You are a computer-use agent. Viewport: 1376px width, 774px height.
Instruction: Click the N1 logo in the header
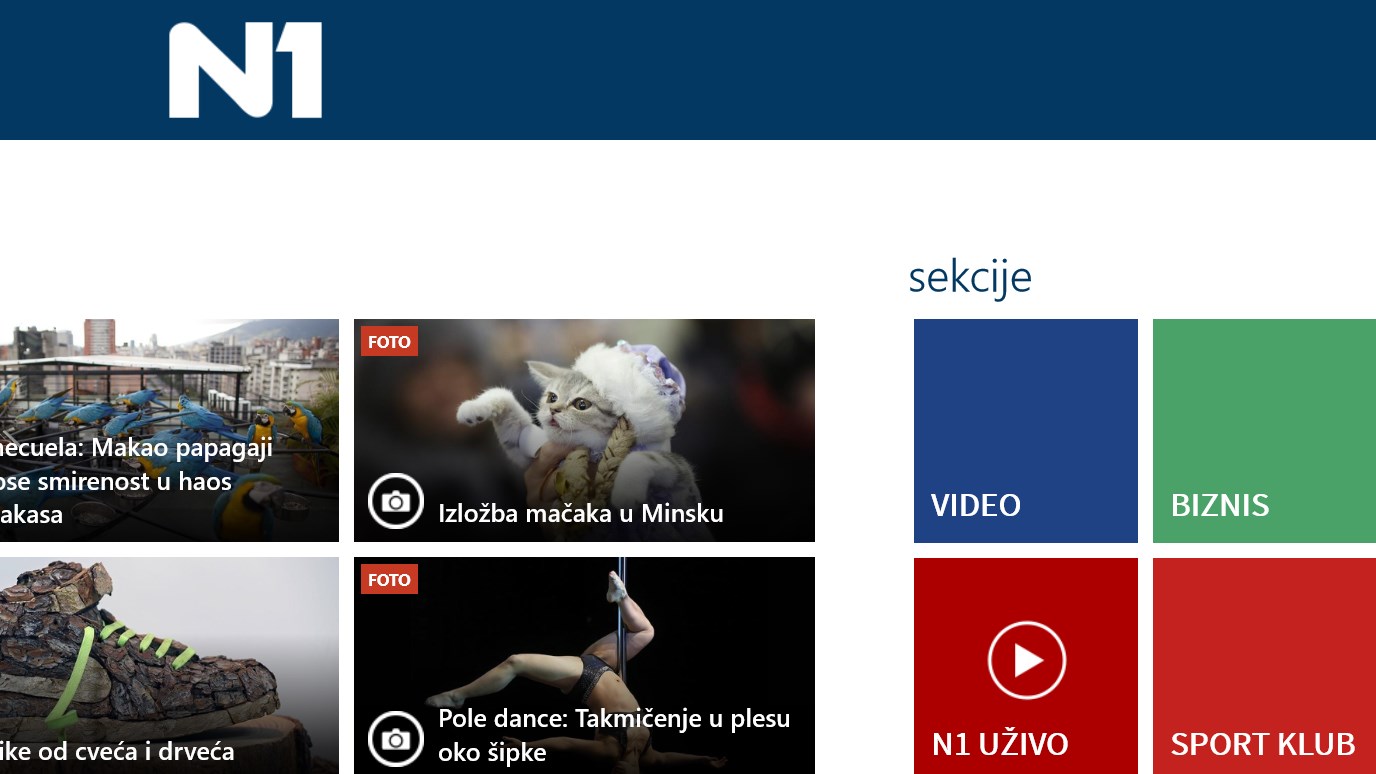click(245, 70)
